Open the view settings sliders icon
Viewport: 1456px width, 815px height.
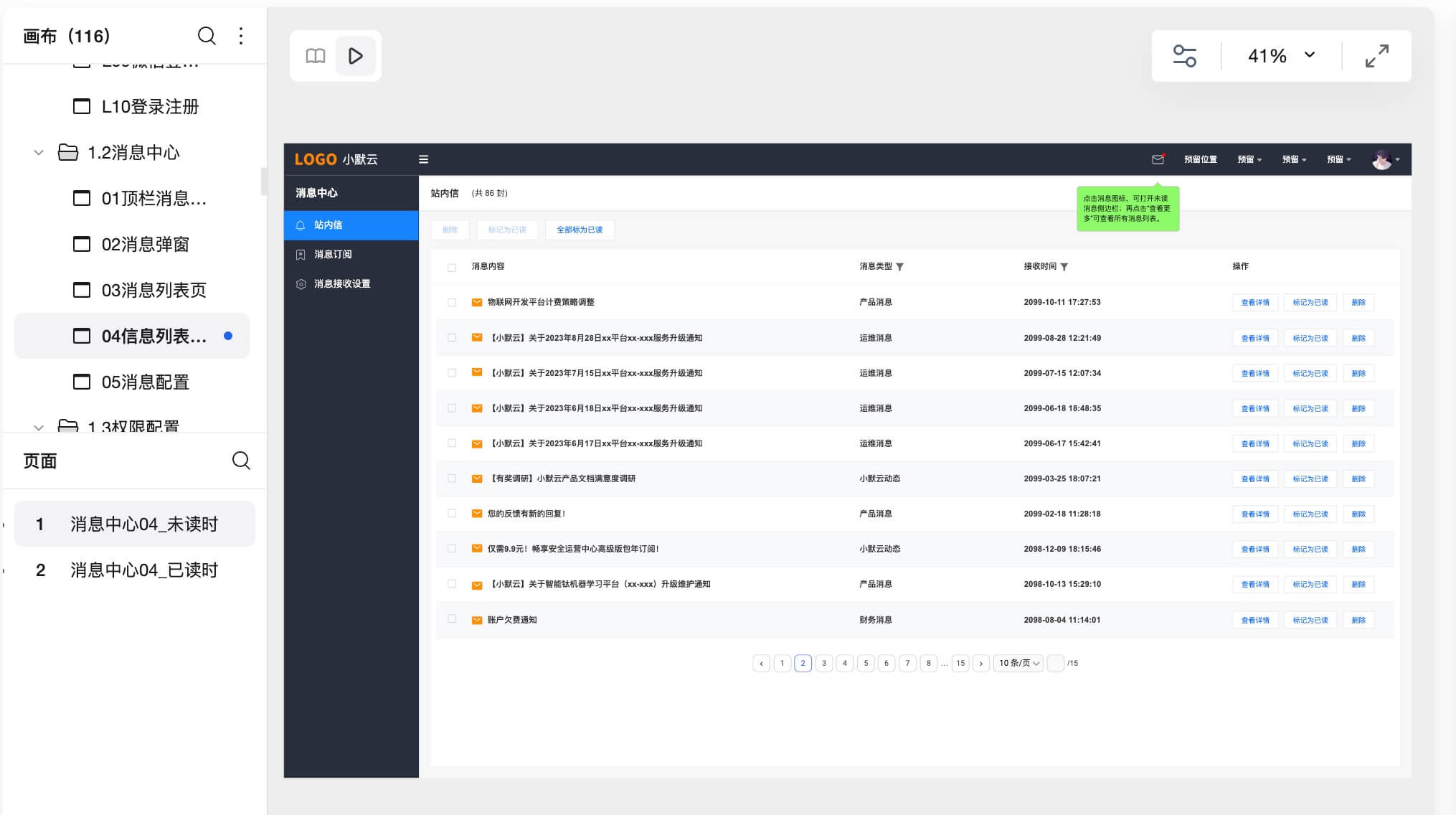1184,56
